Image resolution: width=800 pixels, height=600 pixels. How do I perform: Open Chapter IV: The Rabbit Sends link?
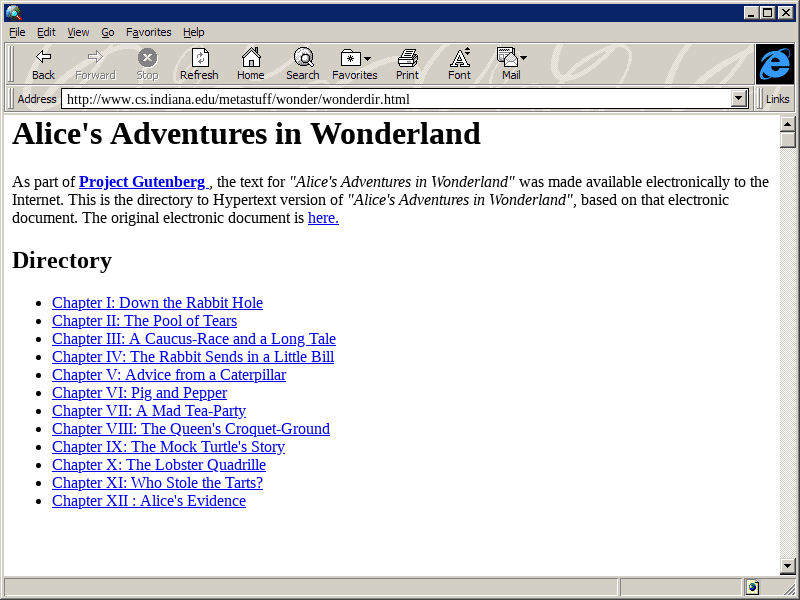tap(193, 357)
